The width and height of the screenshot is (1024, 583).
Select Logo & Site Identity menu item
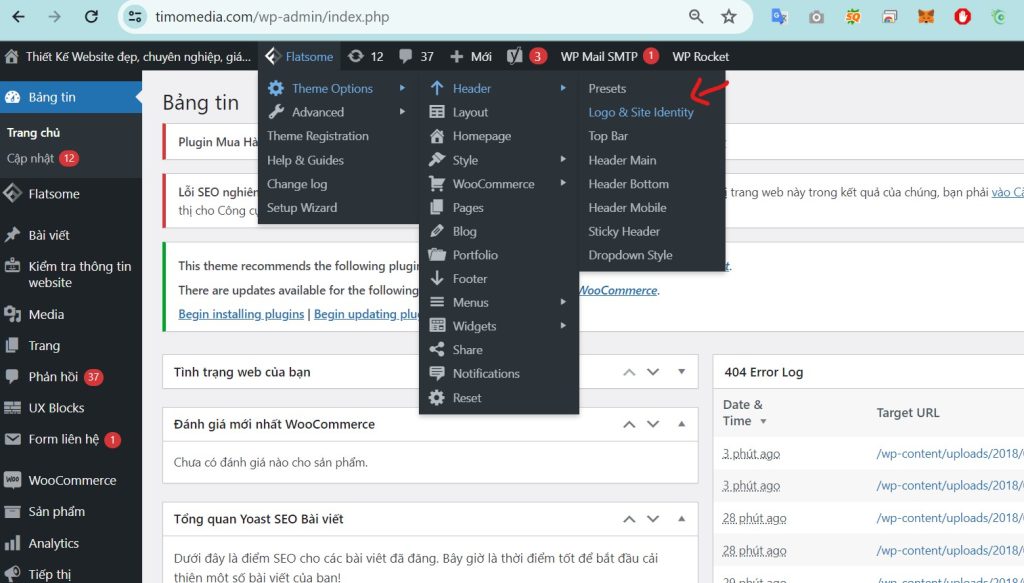[641, 112]
